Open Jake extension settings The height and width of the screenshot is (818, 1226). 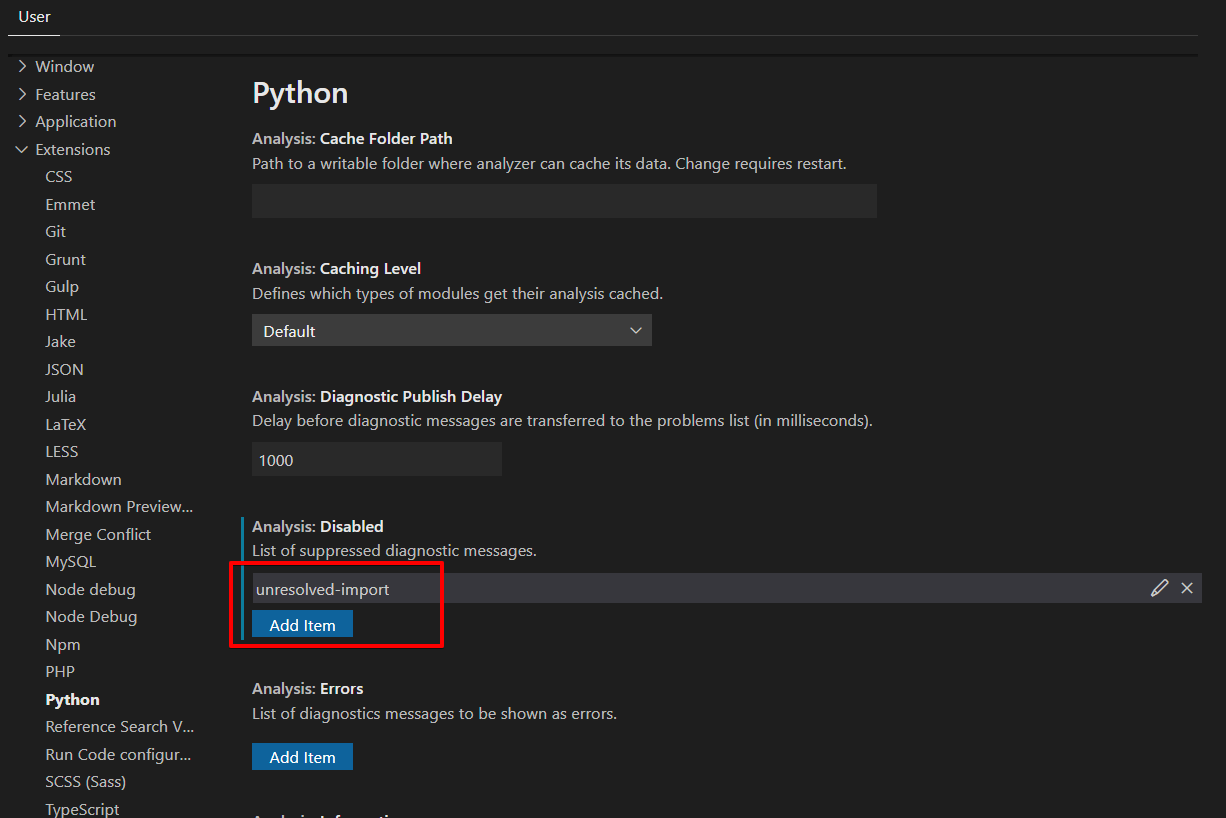pyautogui.click(x=60, y=342)
